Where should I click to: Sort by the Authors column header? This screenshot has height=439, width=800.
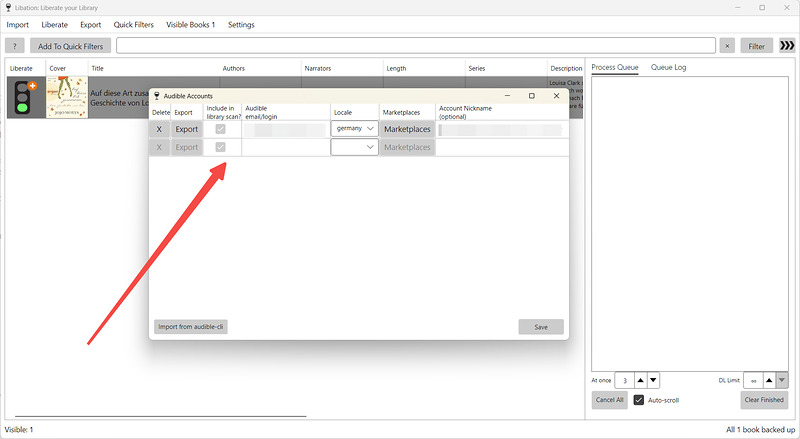click(x=234, y=68)
